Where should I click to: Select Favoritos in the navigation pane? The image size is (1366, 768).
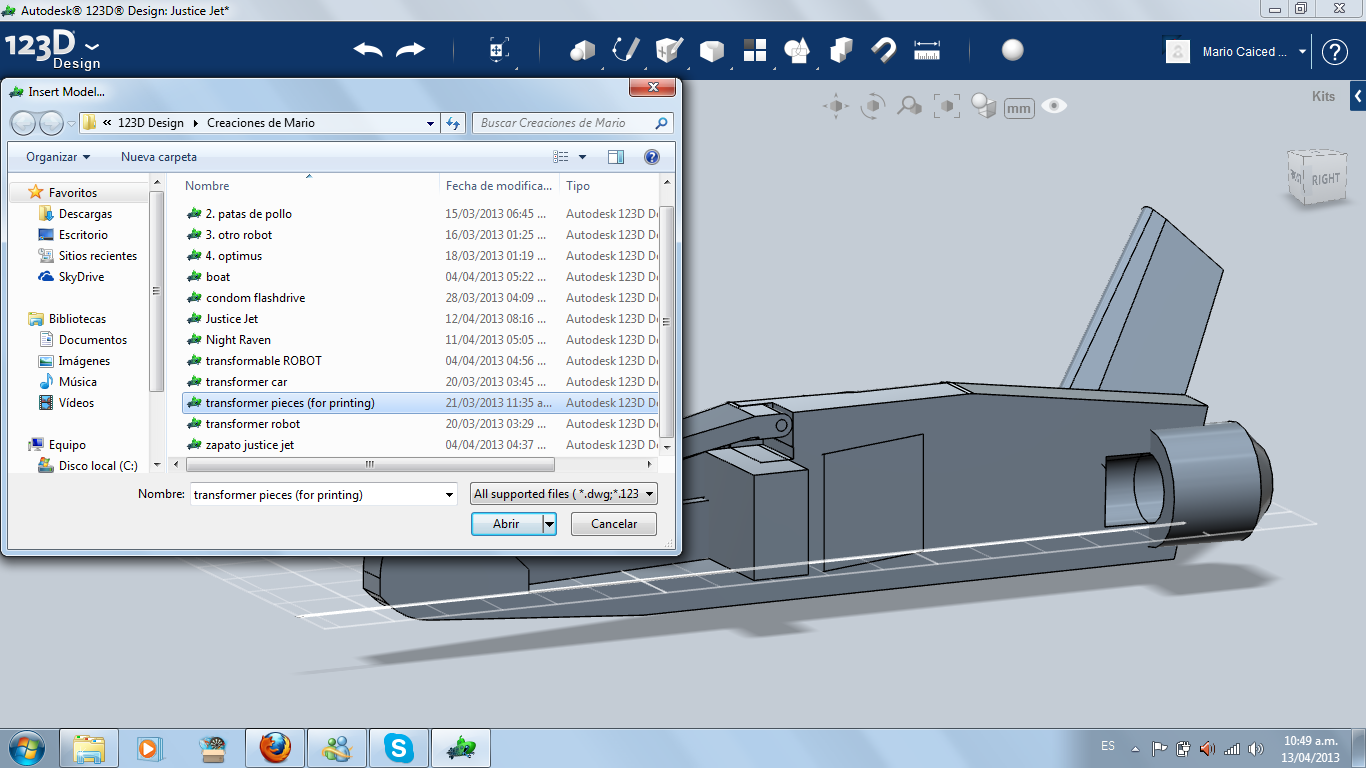point(73,192)
